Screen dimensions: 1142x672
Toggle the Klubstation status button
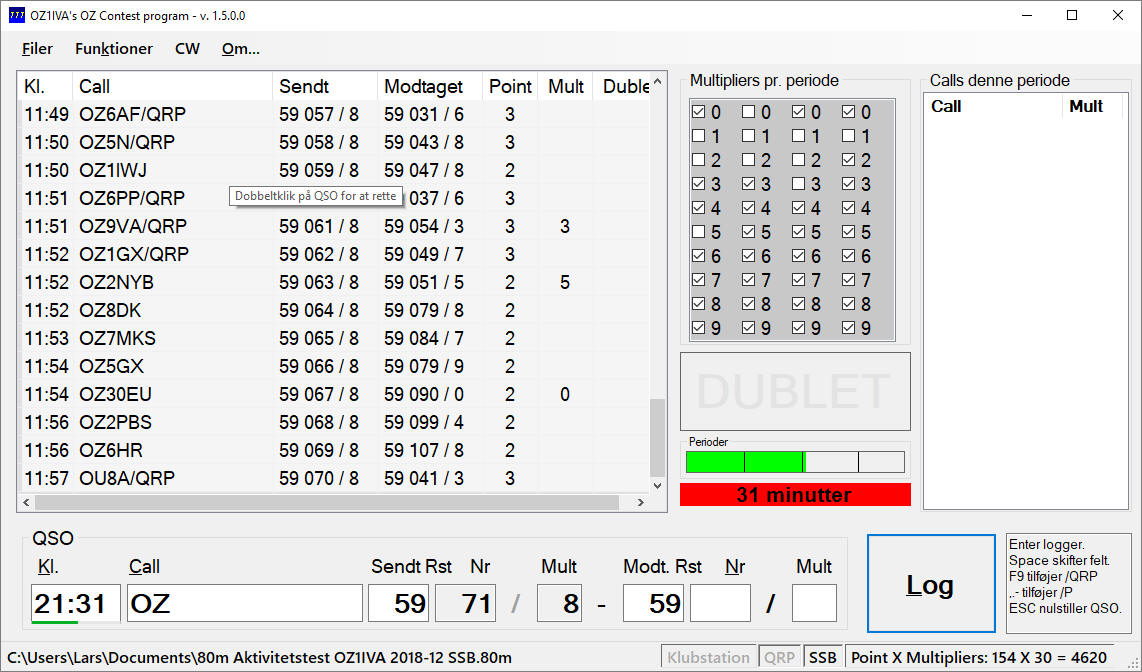coord(708,657)
